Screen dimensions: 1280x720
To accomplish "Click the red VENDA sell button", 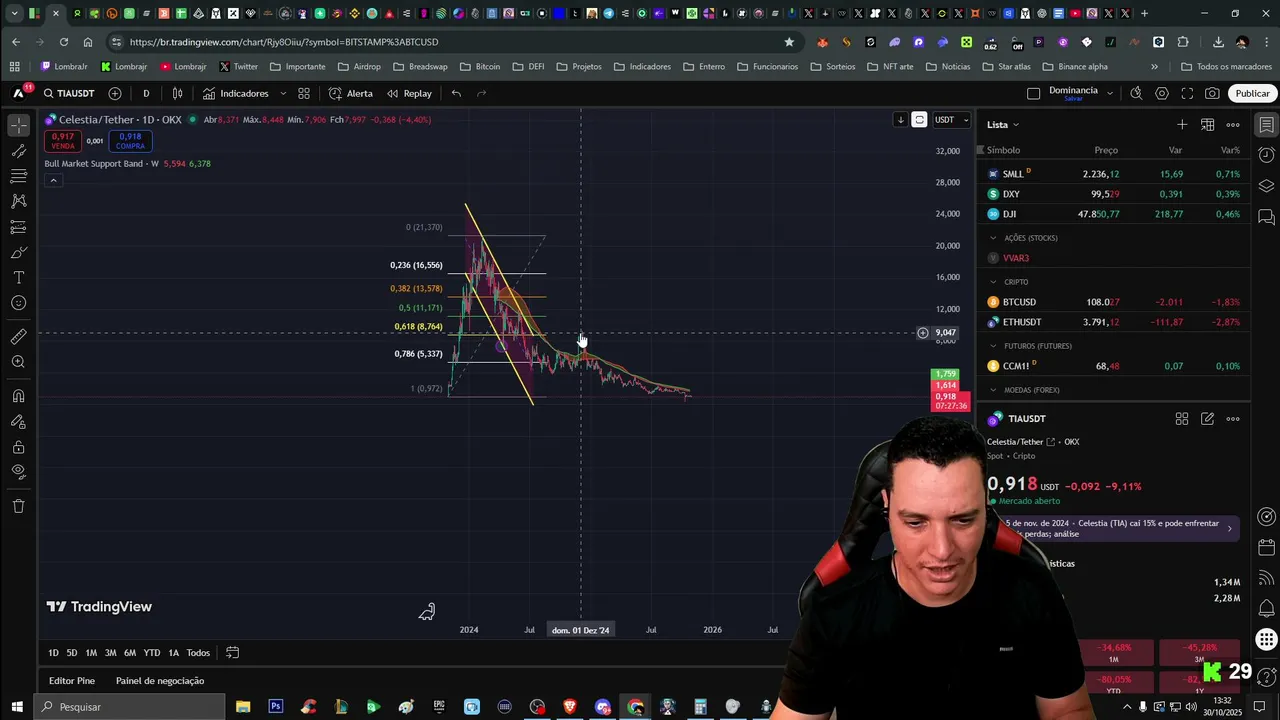I will coord(63,141).
